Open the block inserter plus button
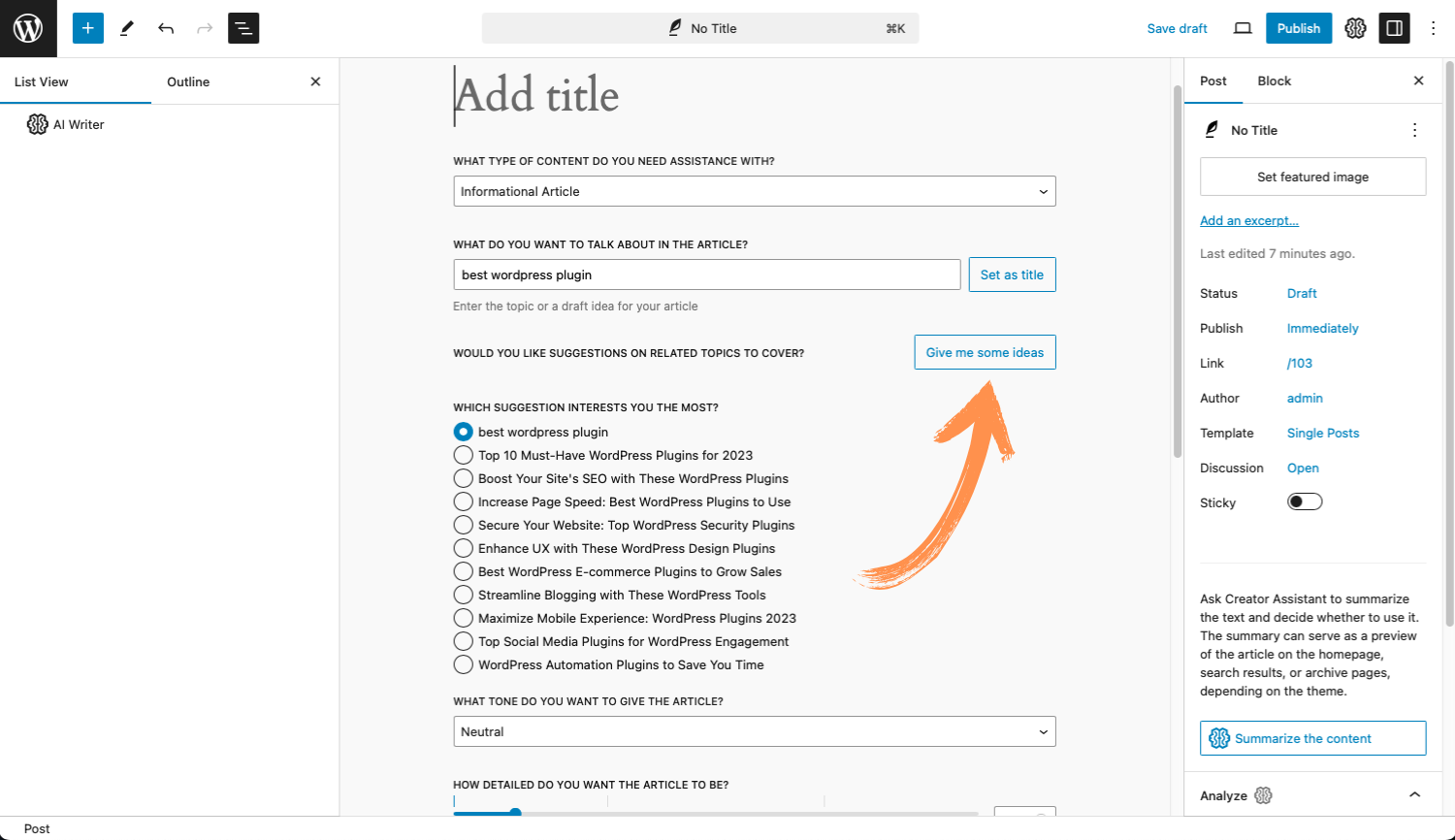The width and height of the screenshot is (1455, 840). (x=87, y=28)
